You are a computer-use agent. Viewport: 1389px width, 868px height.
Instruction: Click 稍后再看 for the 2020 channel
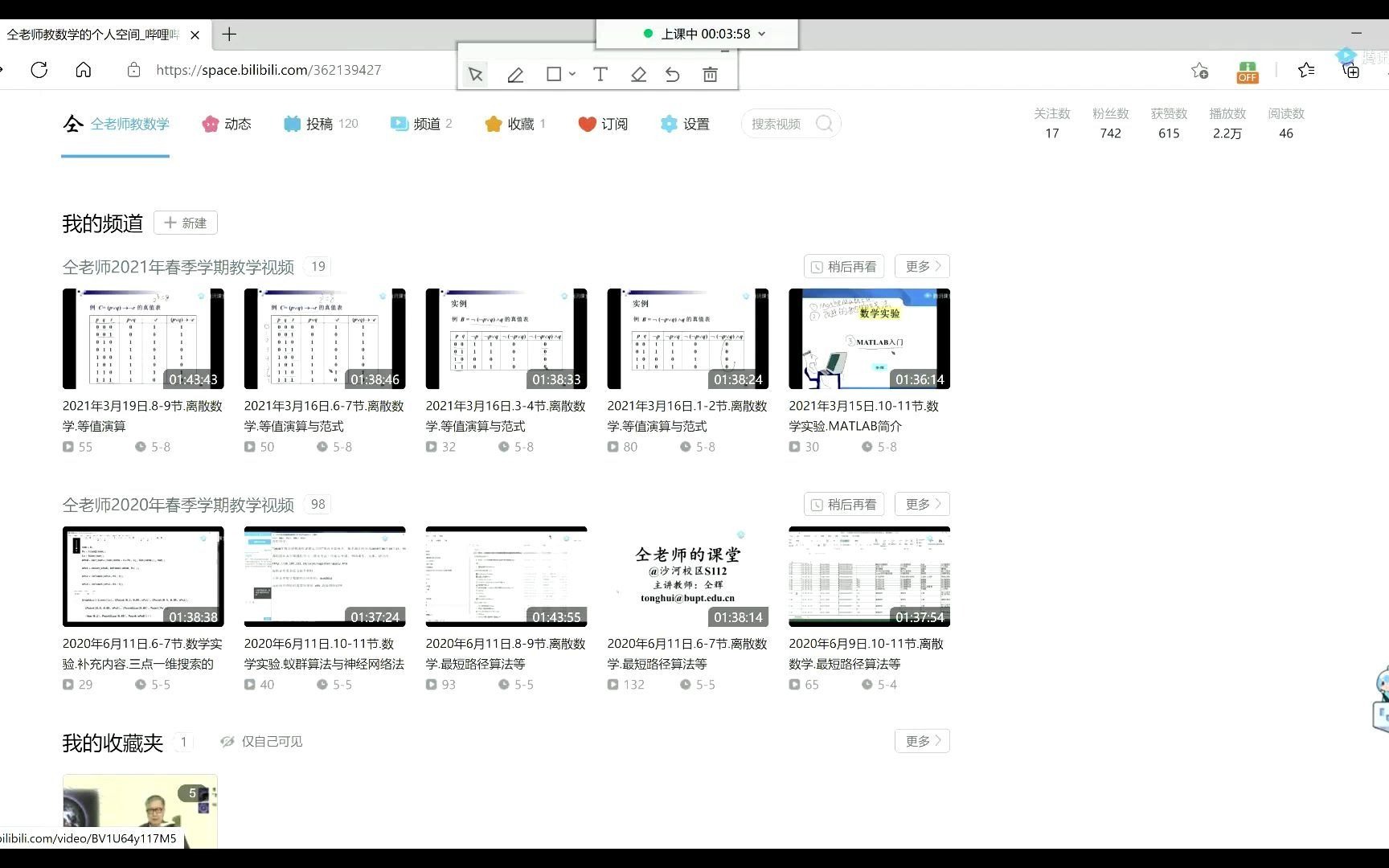[x=844, y=505]
